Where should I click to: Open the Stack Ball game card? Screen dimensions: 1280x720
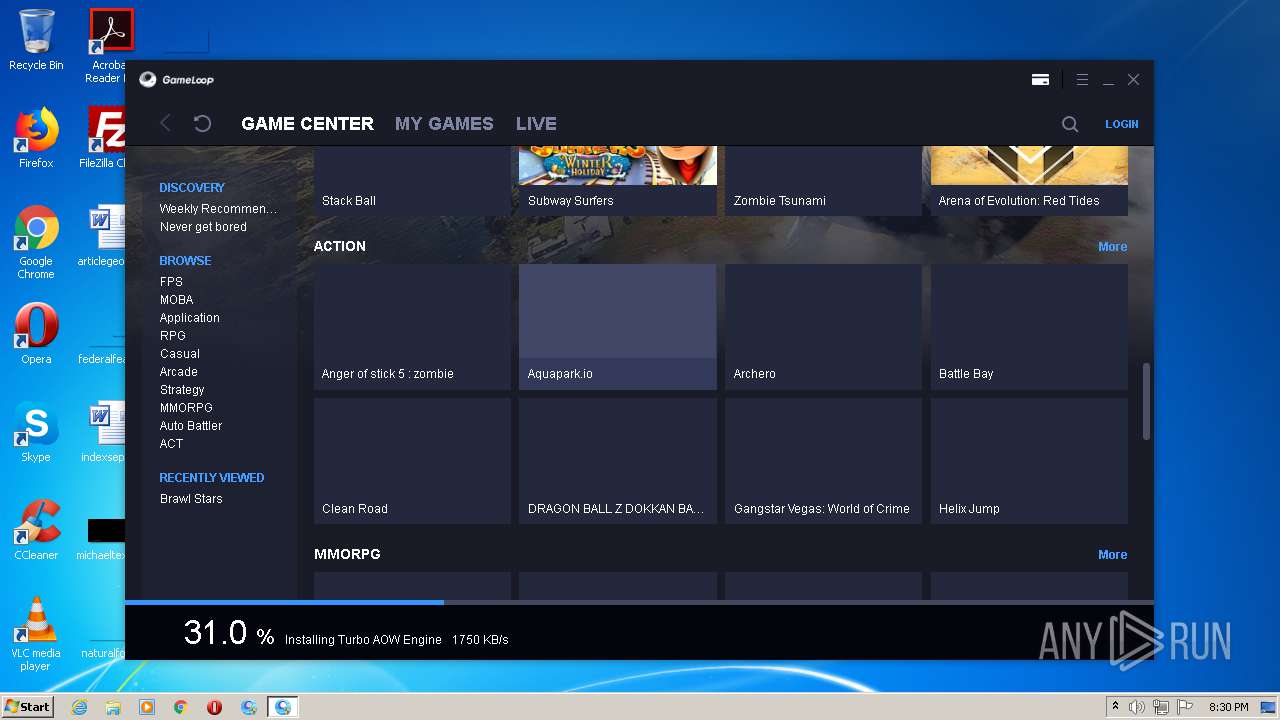click(412, 181)
